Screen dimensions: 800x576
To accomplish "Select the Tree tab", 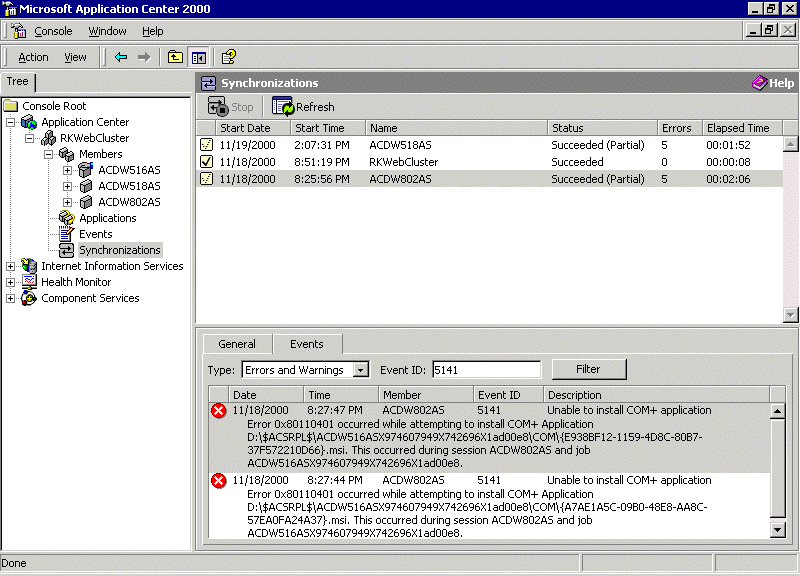I will pos(17,81).
